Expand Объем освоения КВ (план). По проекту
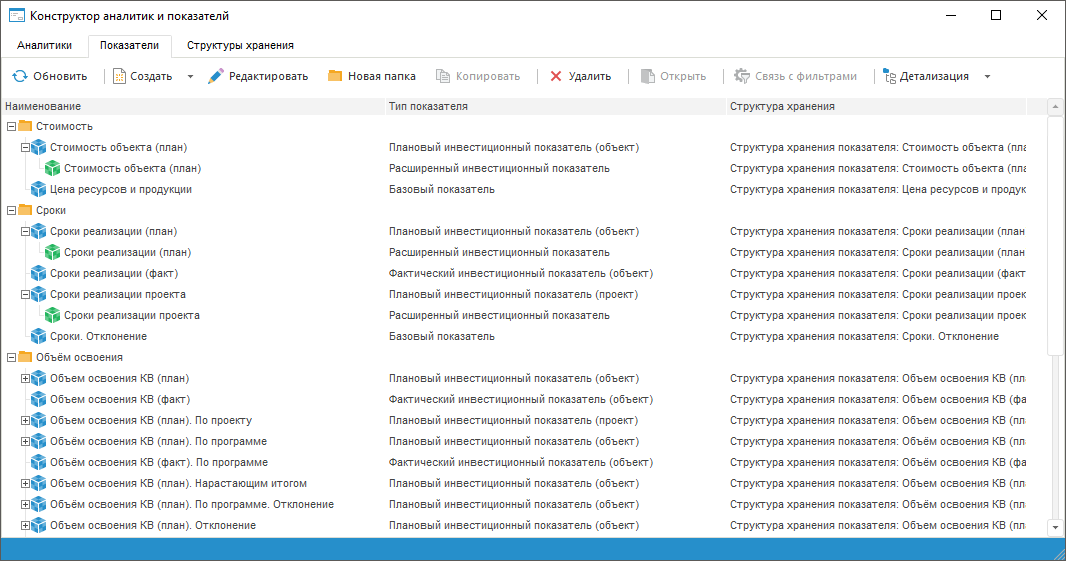Viewport: 1066px width, 561px height. (26, 420)
